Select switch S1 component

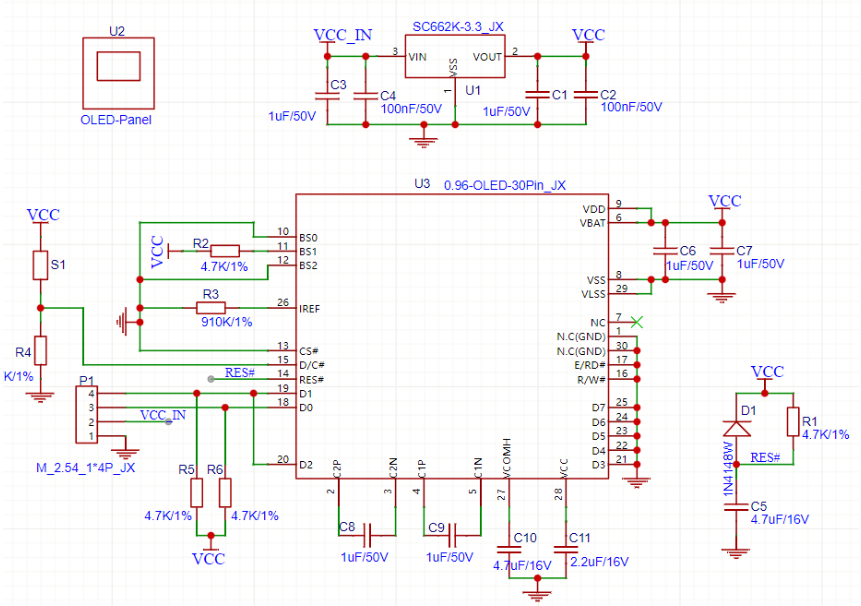(x=39, y=266)
